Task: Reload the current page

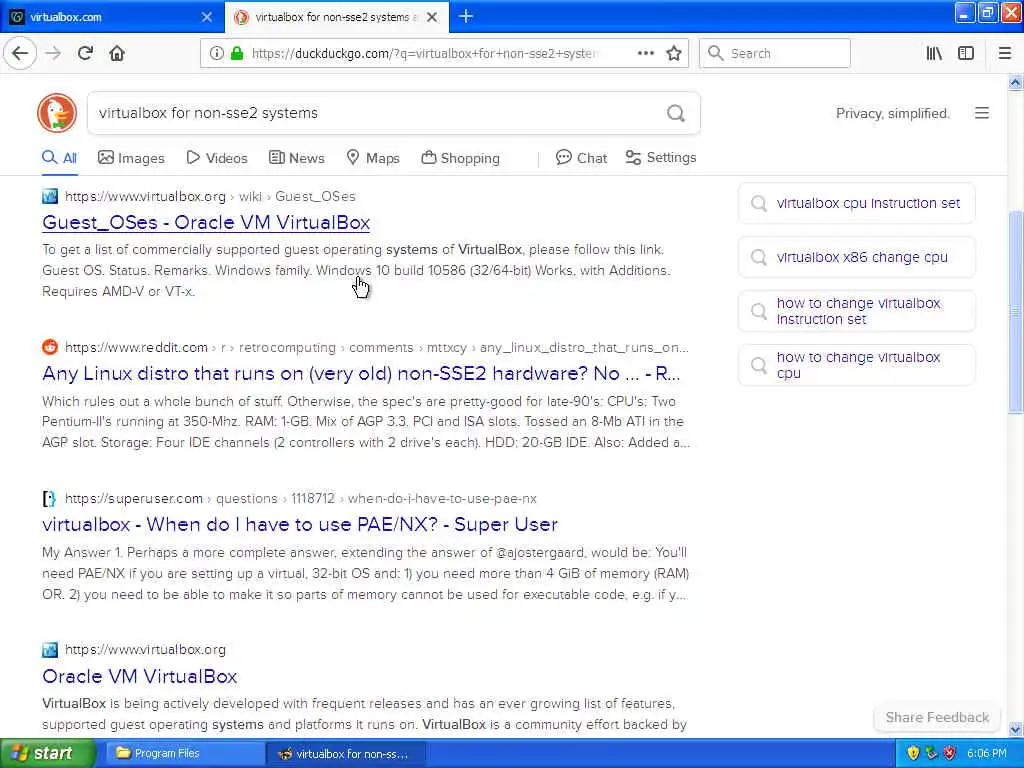Action: coord(85,54)
